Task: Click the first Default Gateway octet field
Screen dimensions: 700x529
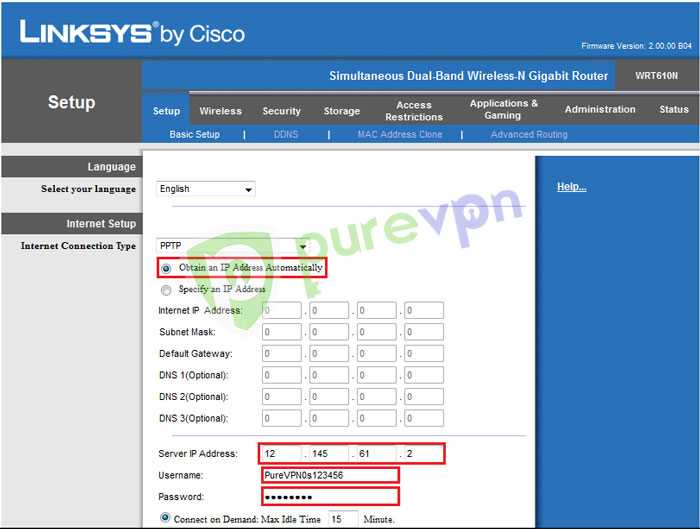Action: tap(282, 354)
